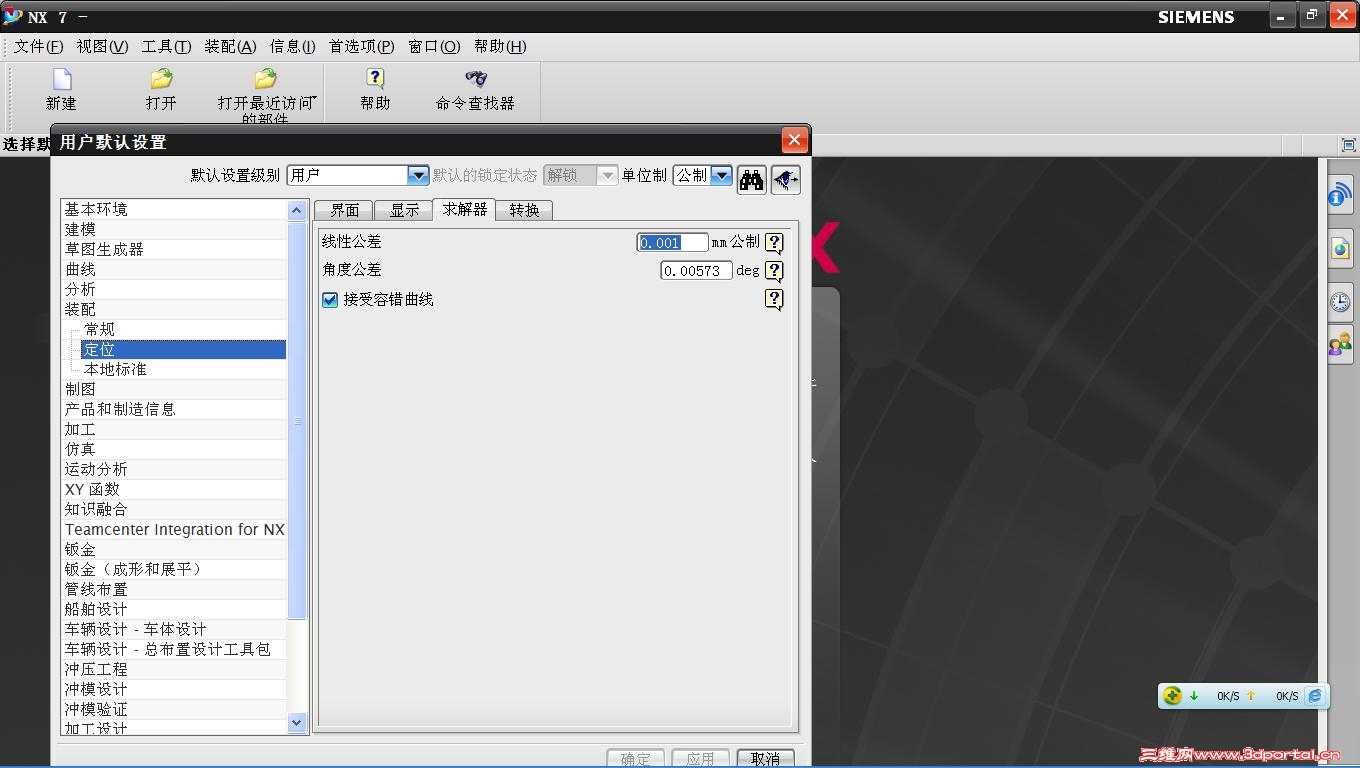Open the 装配(A) menu

pos(230,46)
